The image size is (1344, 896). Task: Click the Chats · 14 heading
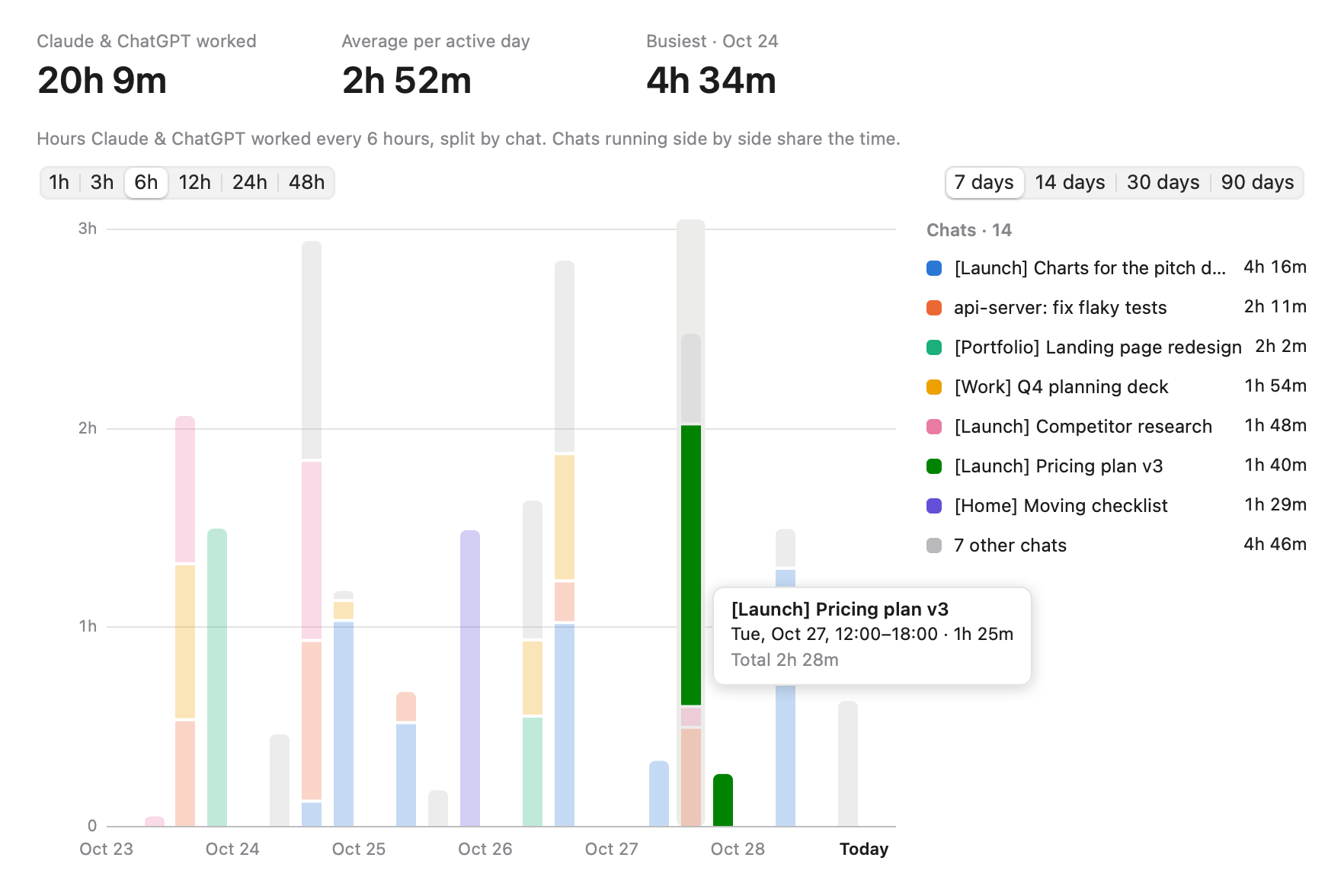tap(969, 230)
